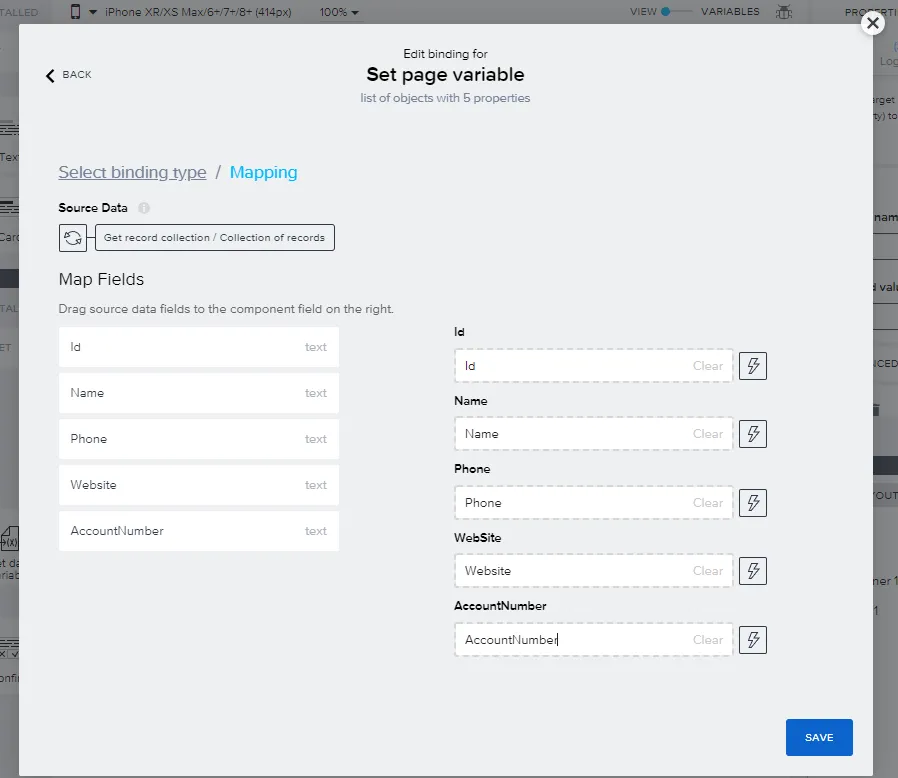Select the Get record collection source box
This screenshot has height=778, width=898.
tap(214, 238)
